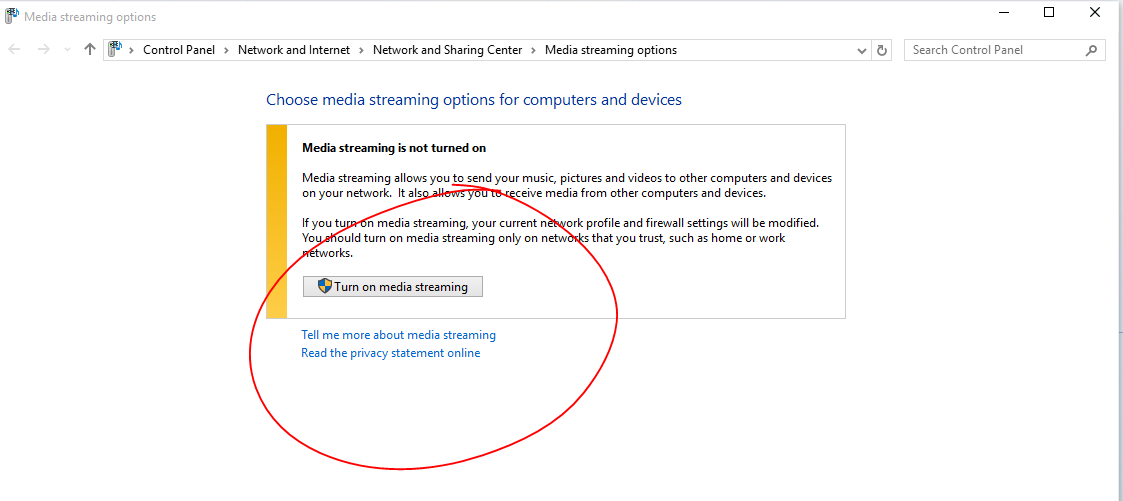Expand the address bar previous locations dropdown
The width and height of the screenshot is (1123, 501).
(x=863, y=50)
